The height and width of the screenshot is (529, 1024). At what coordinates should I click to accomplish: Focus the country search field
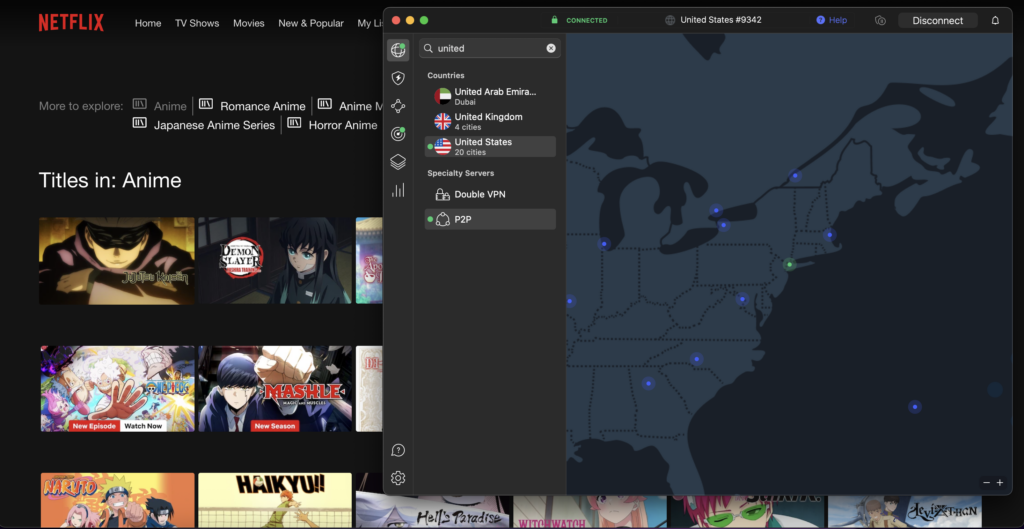[x=490, y=48]
